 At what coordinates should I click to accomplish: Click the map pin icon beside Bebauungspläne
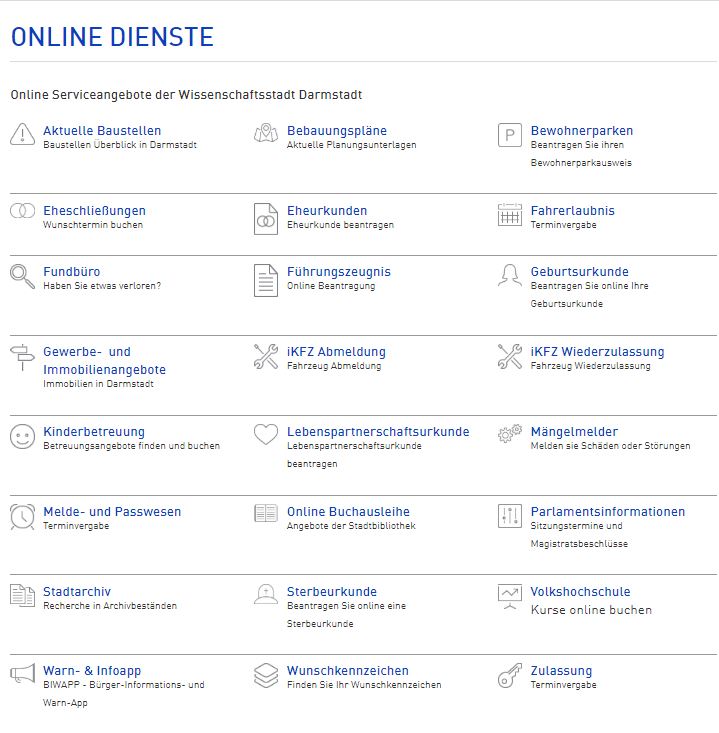[265, 134]
